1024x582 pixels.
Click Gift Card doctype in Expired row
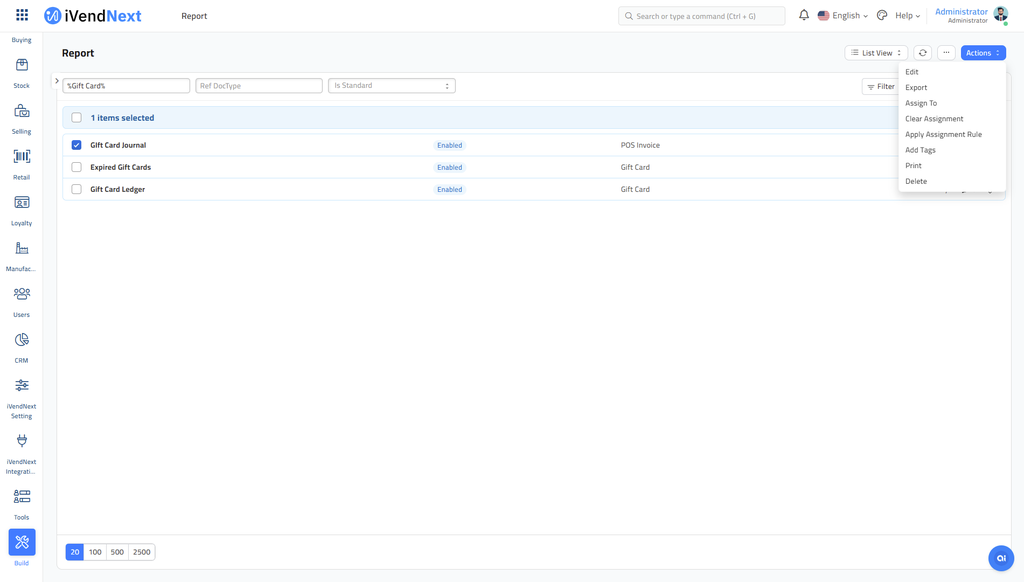(635, 167)
